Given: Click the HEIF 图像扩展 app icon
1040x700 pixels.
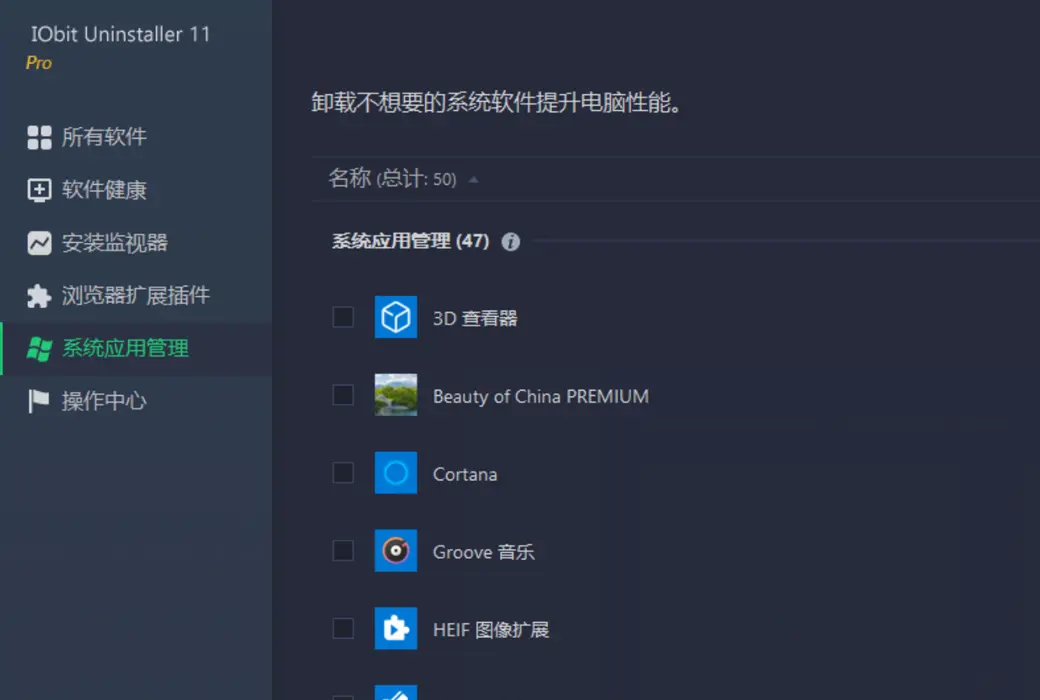Looking at the screenshot, I should coord(396,628).
